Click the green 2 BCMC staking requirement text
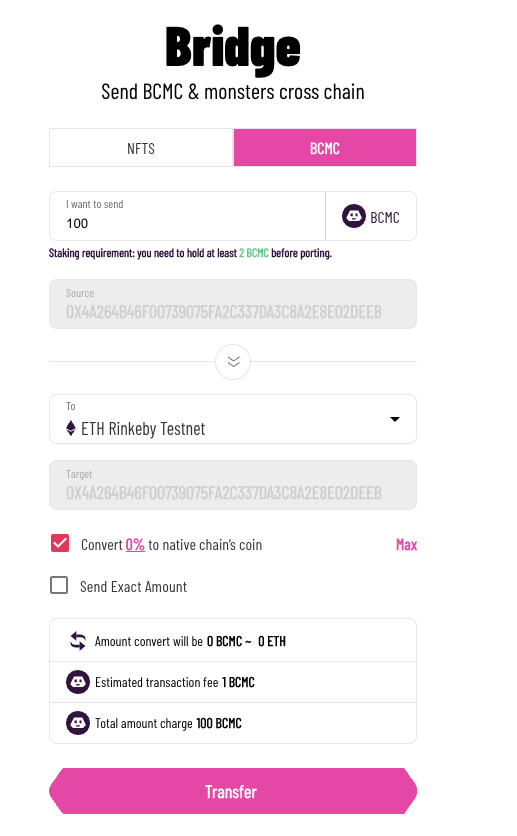The image size is (517, 836). coord(254,253)
